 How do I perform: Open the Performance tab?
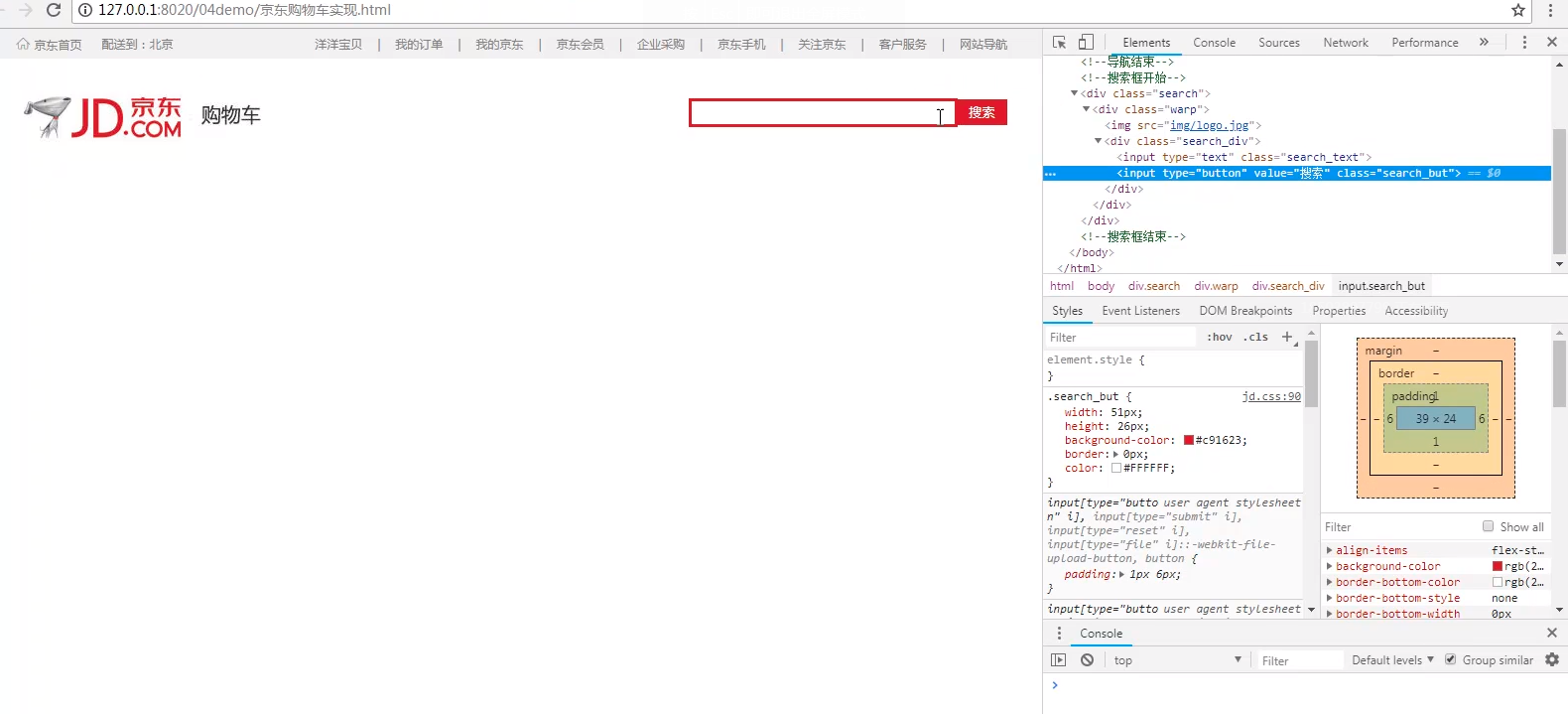(1424, 43)
